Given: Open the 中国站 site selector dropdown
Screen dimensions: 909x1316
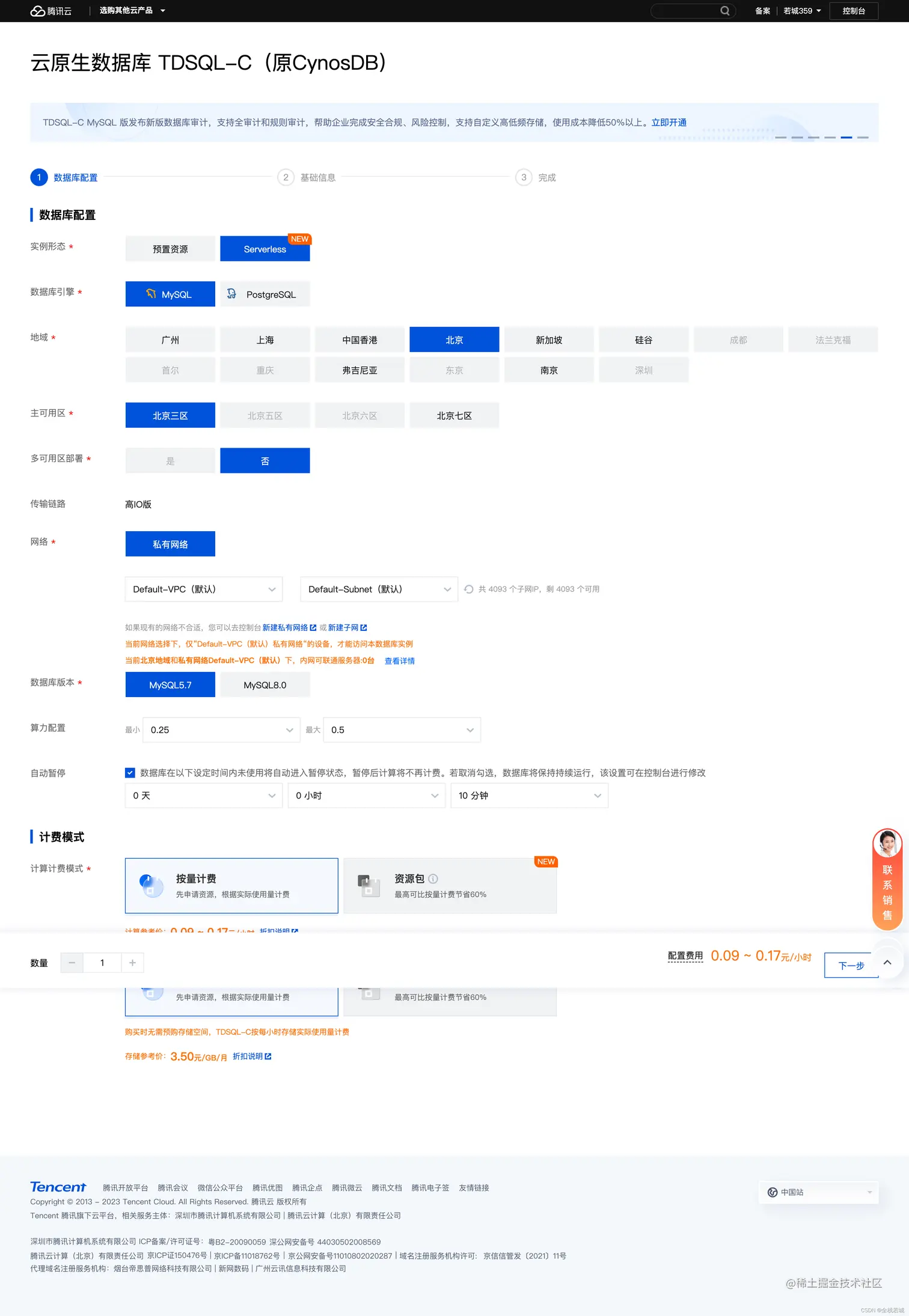Looking at the screenshot, I should (819, 1192).
